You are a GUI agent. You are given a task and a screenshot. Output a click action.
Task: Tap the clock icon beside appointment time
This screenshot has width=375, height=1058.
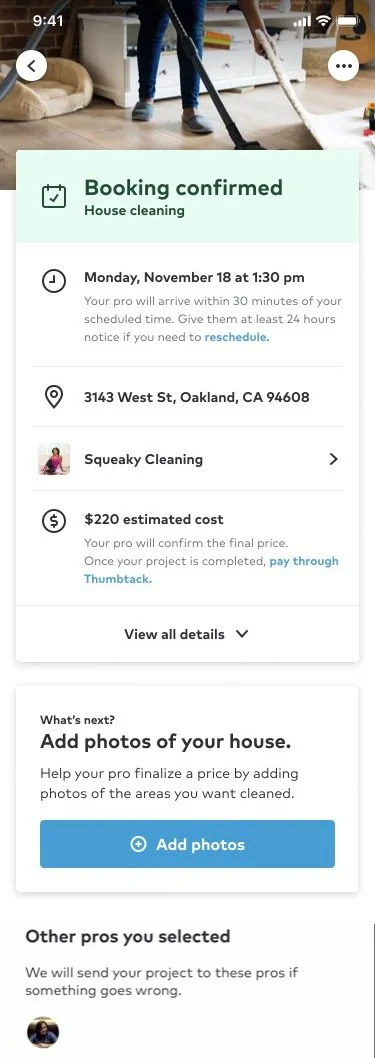coord(54,281)
